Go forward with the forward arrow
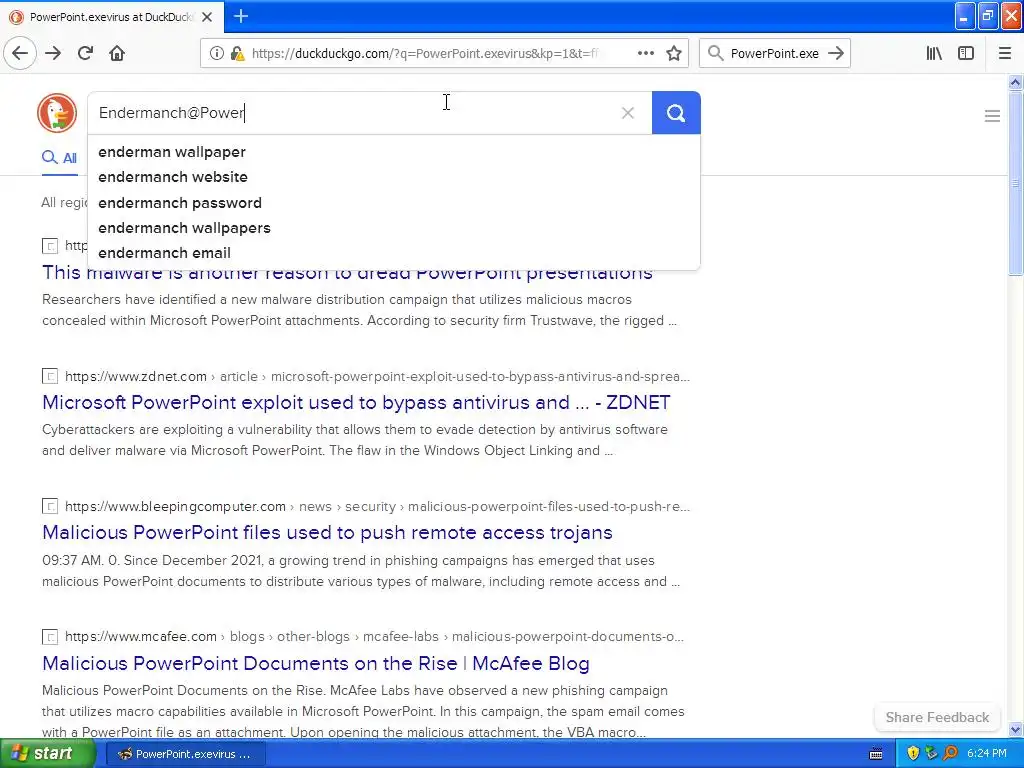Image resolution: width=1024 pixels, height=768 pixels. pos(53,53)
